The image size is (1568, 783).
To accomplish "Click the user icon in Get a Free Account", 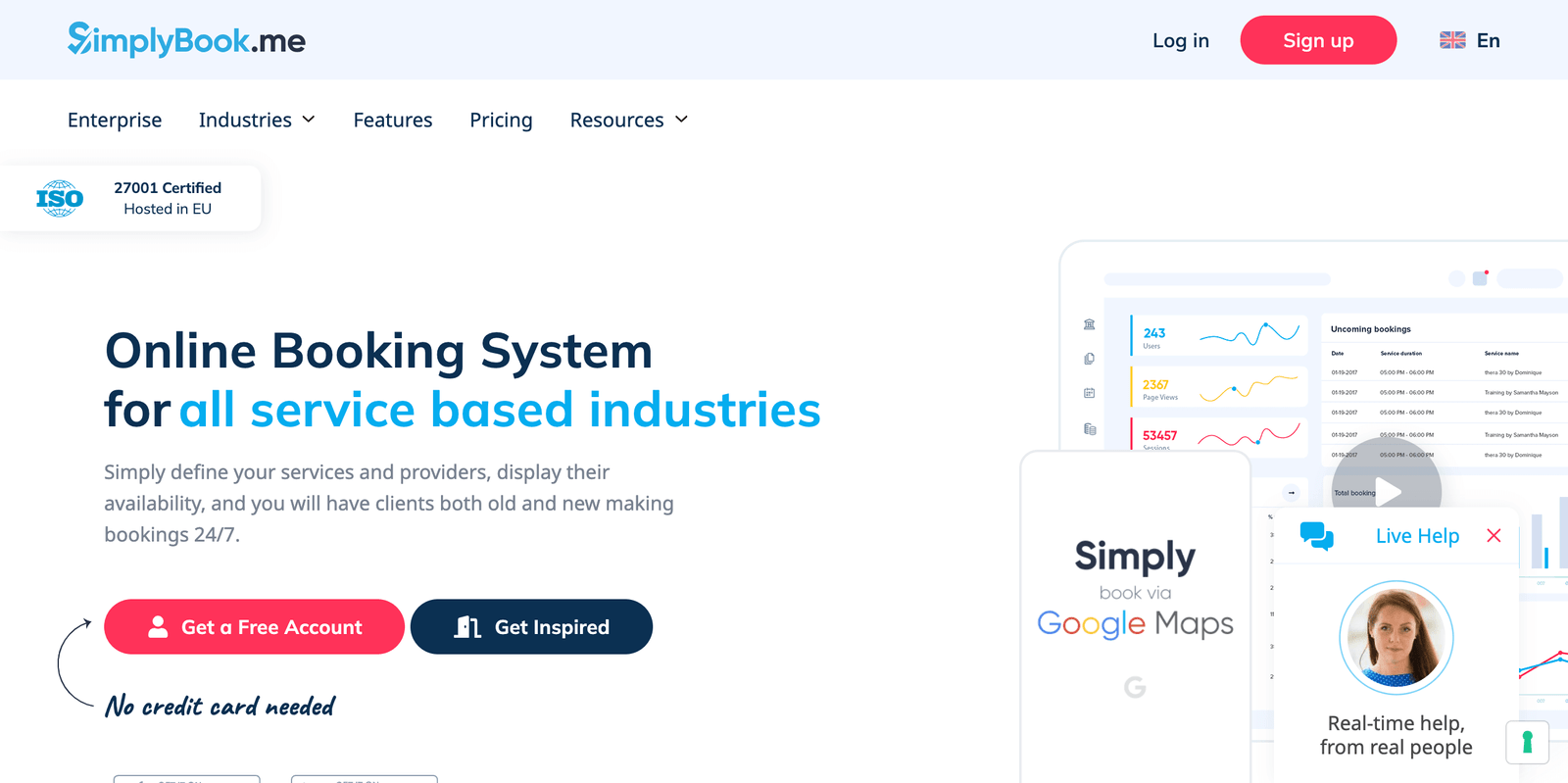I will [x=158, y=627].
